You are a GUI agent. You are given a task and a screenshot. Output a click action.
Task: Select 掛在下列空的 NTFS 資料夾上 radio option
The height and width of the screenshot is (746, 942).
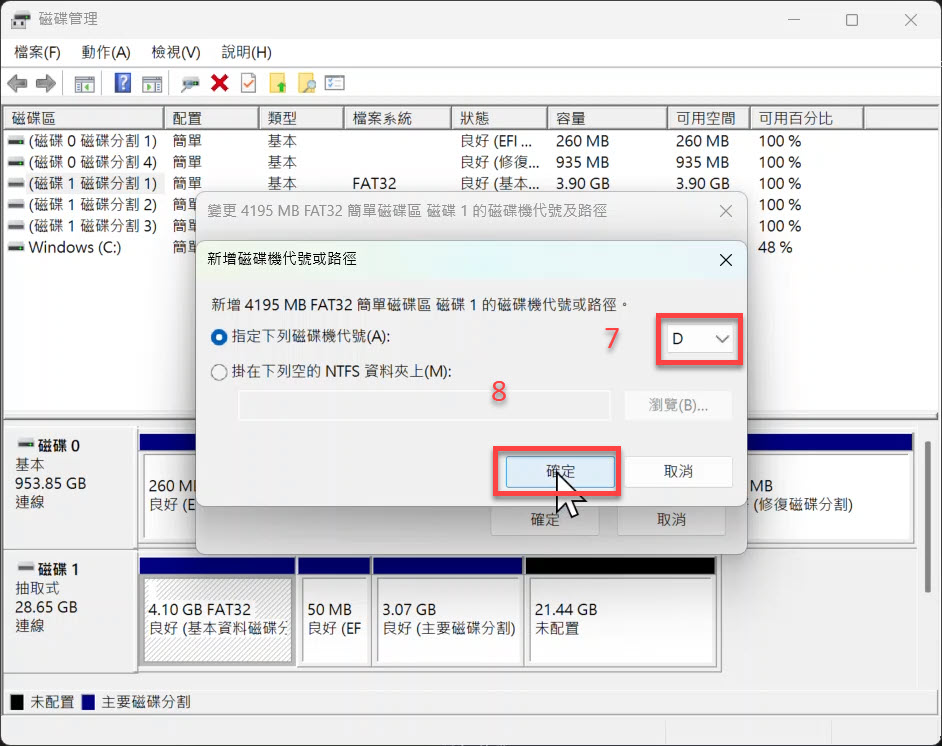220,372
